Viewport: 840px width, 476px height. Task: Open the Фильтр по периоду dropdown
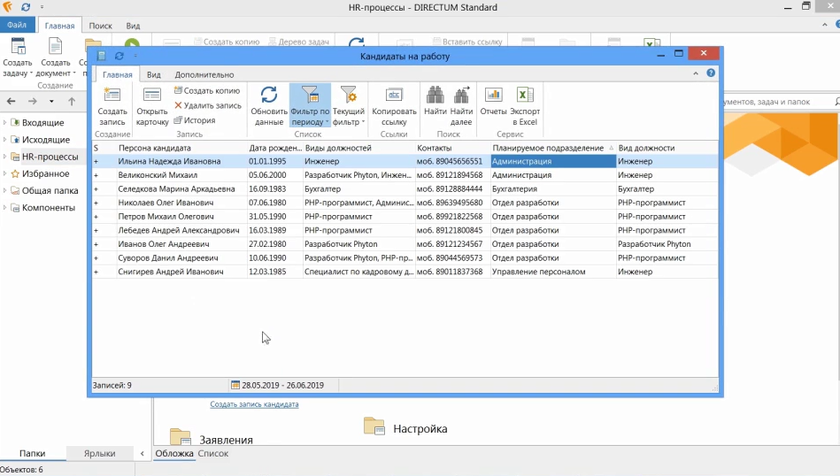point(310,117)
